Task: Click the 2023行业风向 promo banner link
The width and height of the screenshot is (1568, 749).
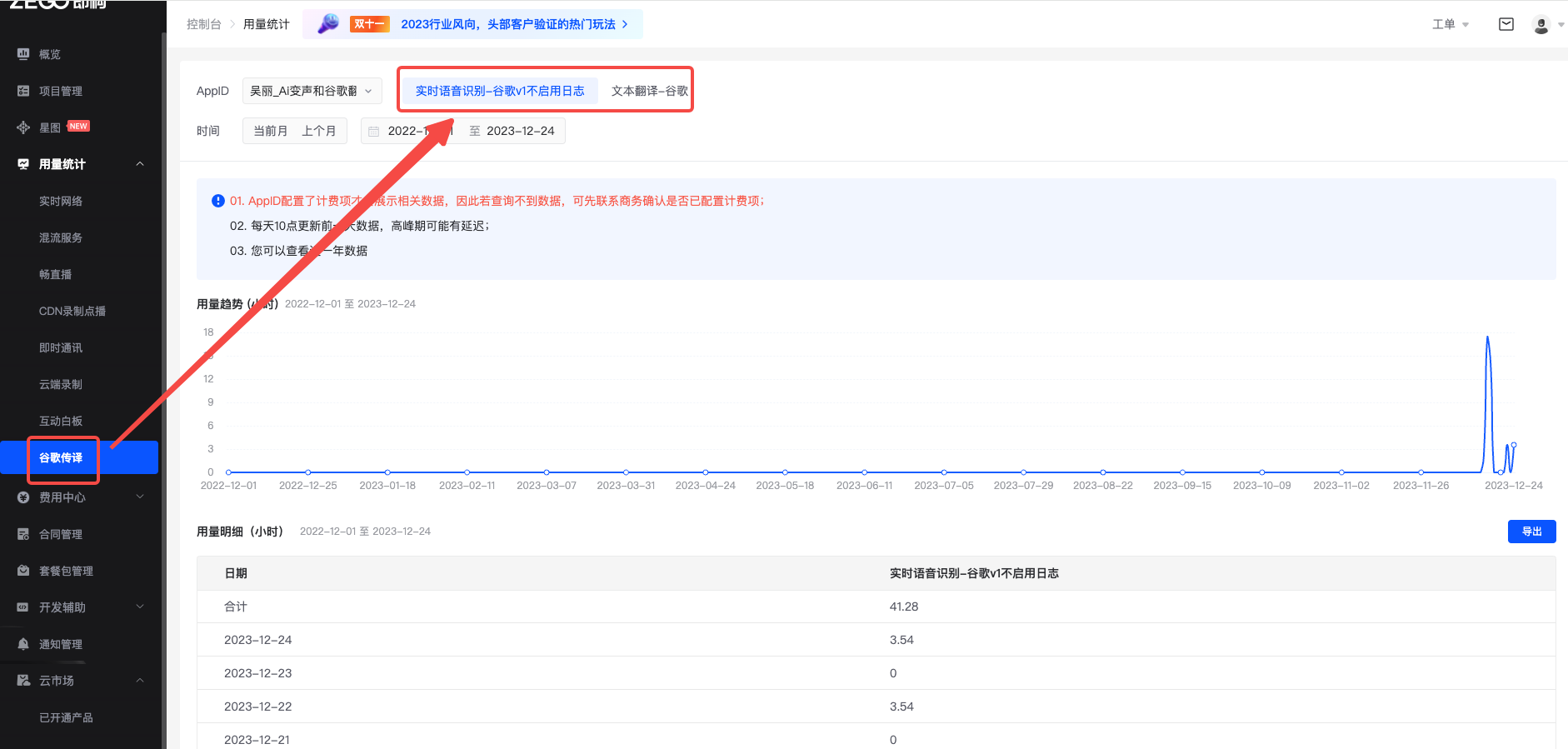Action: click(508, 24)
